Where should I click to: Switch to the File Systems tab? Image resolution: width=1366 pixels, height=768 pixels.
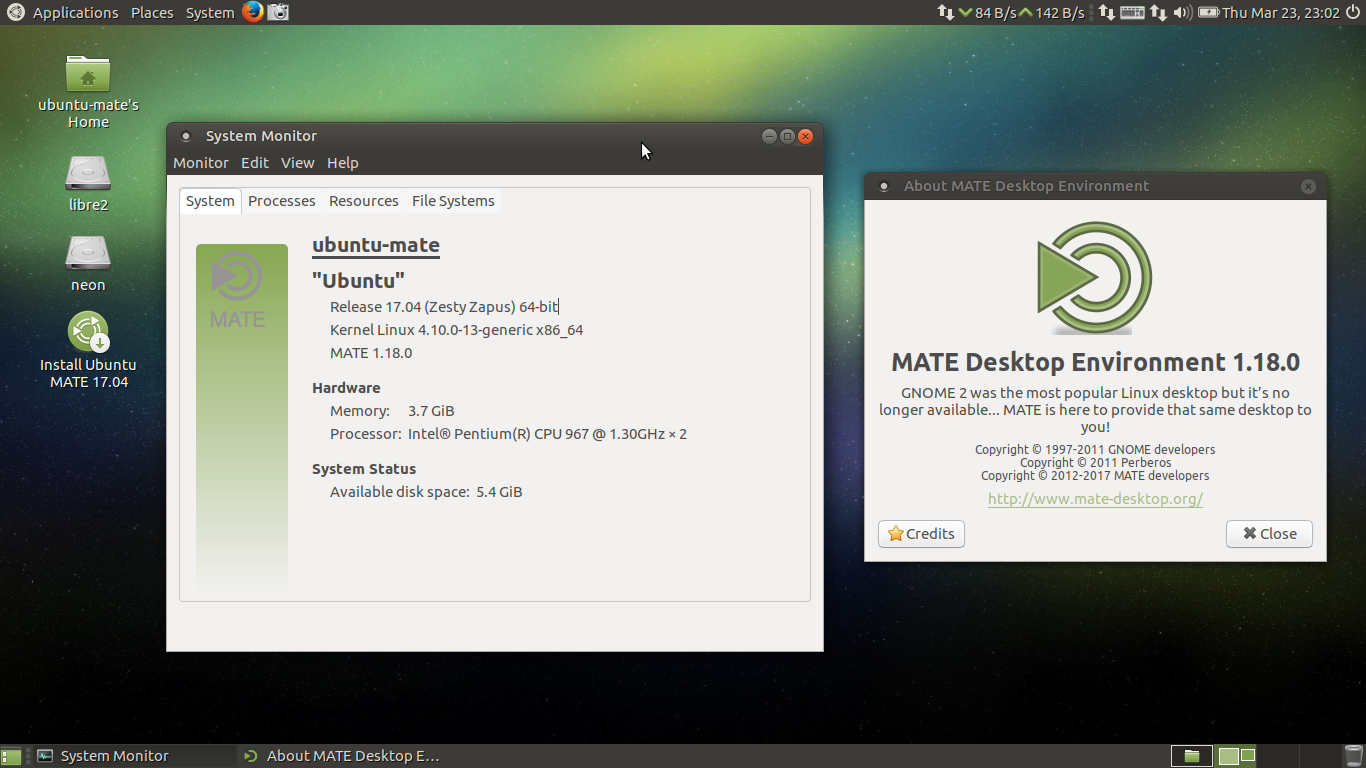click(453, 201)
